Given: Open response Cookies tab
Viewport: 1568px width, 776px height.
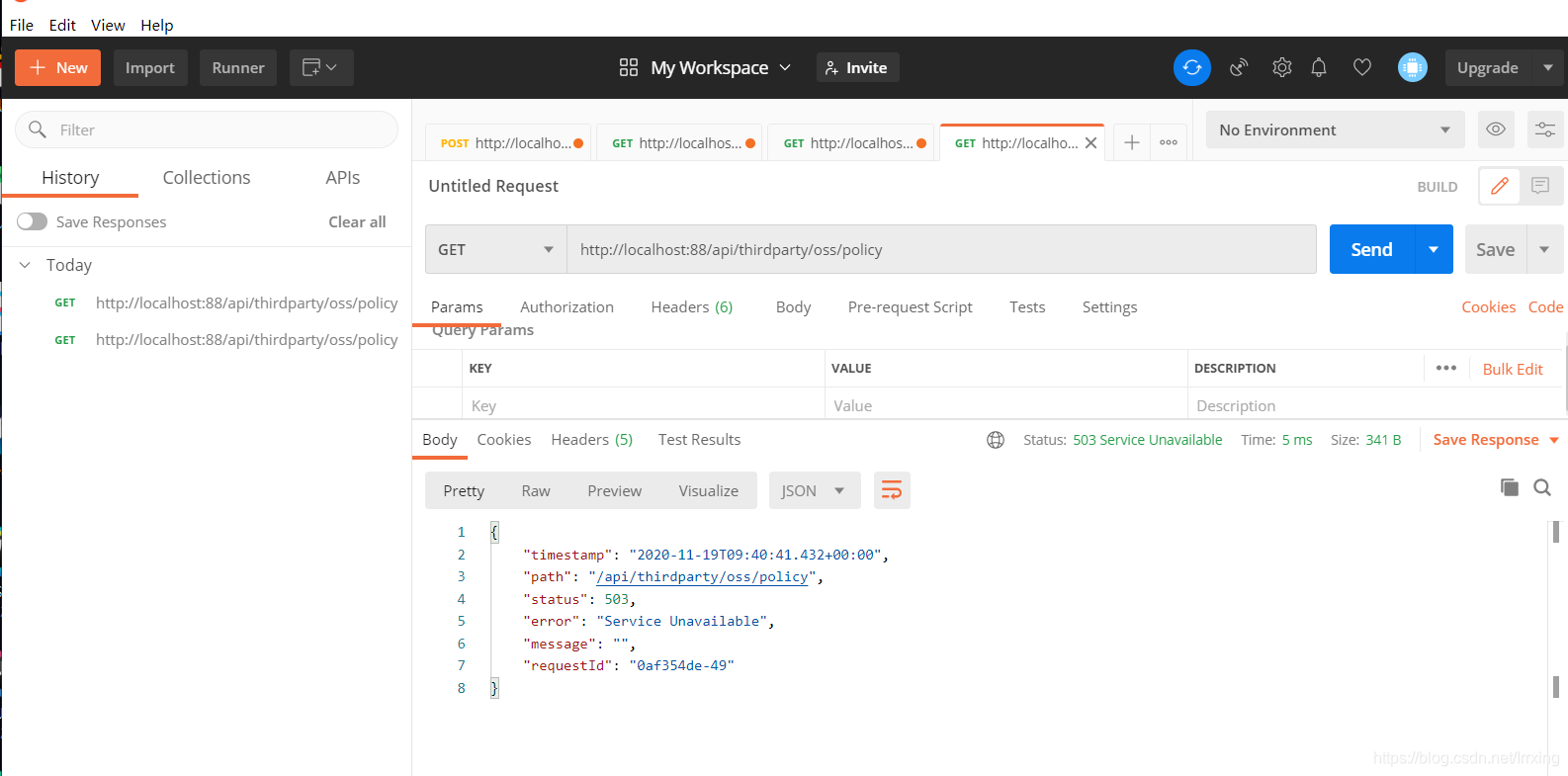Looking at the screenshot, I should [x=504, y=440].
